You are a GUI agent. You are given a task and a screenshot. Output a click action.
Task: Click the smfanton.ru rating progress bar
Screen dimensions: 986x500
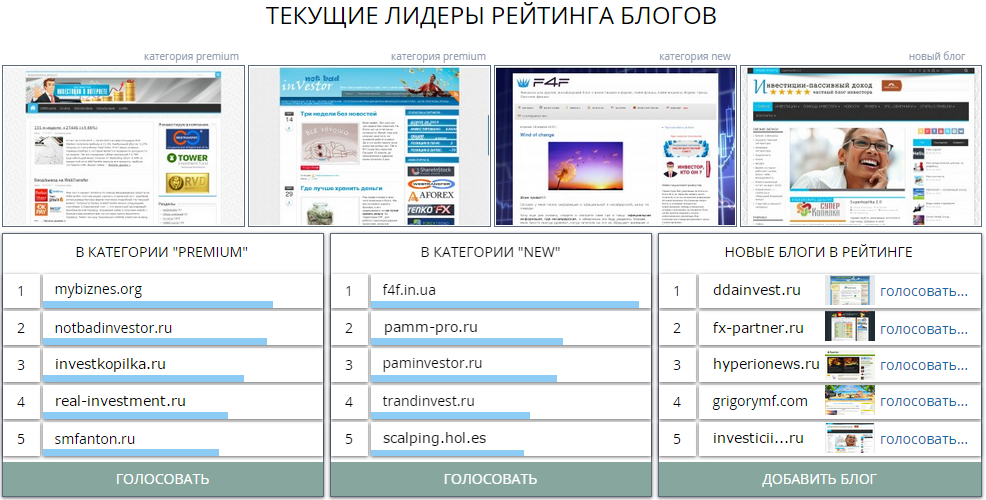131,452
